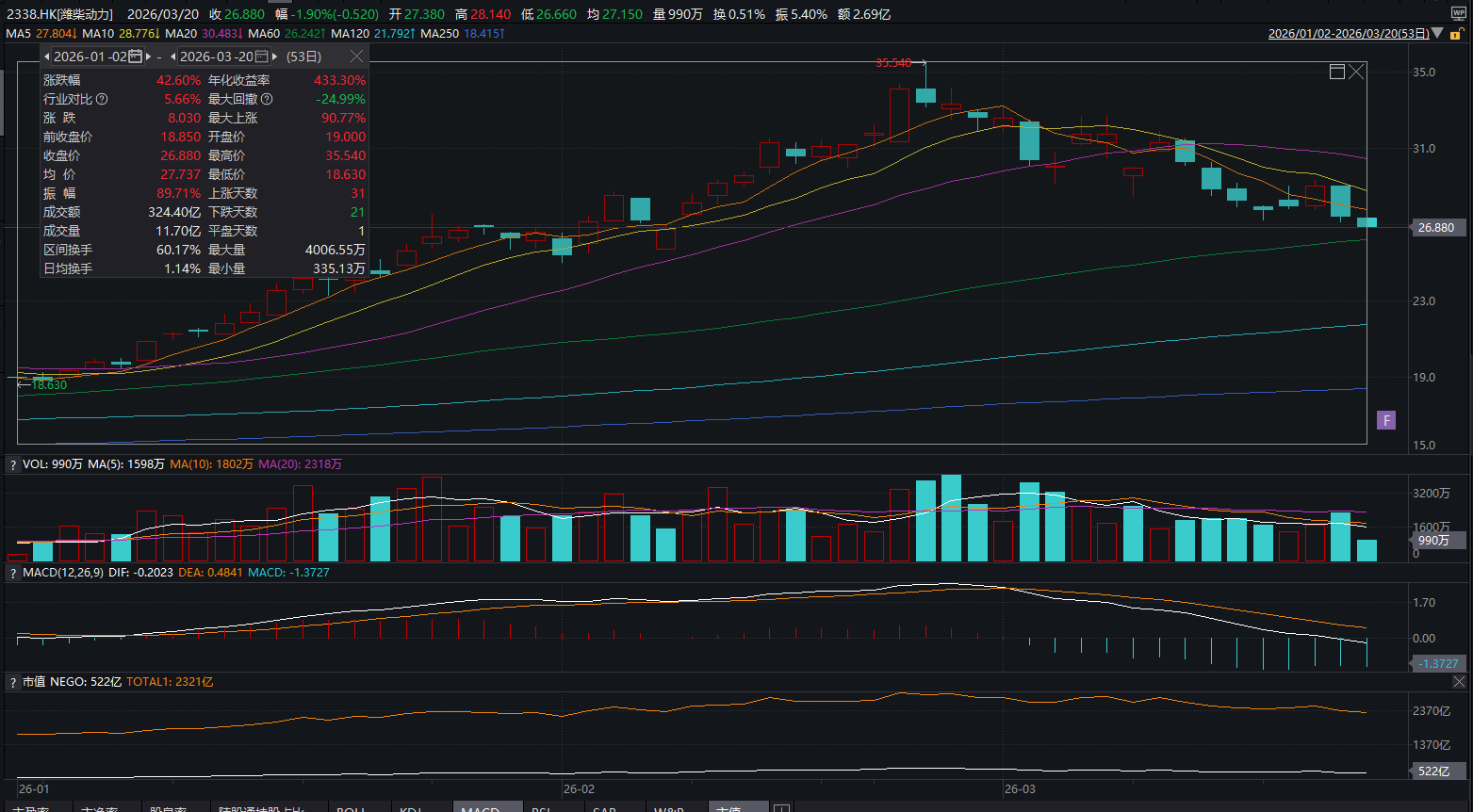Step the start date backward with left arrow
1473x812 pixels.
(47, 57)
